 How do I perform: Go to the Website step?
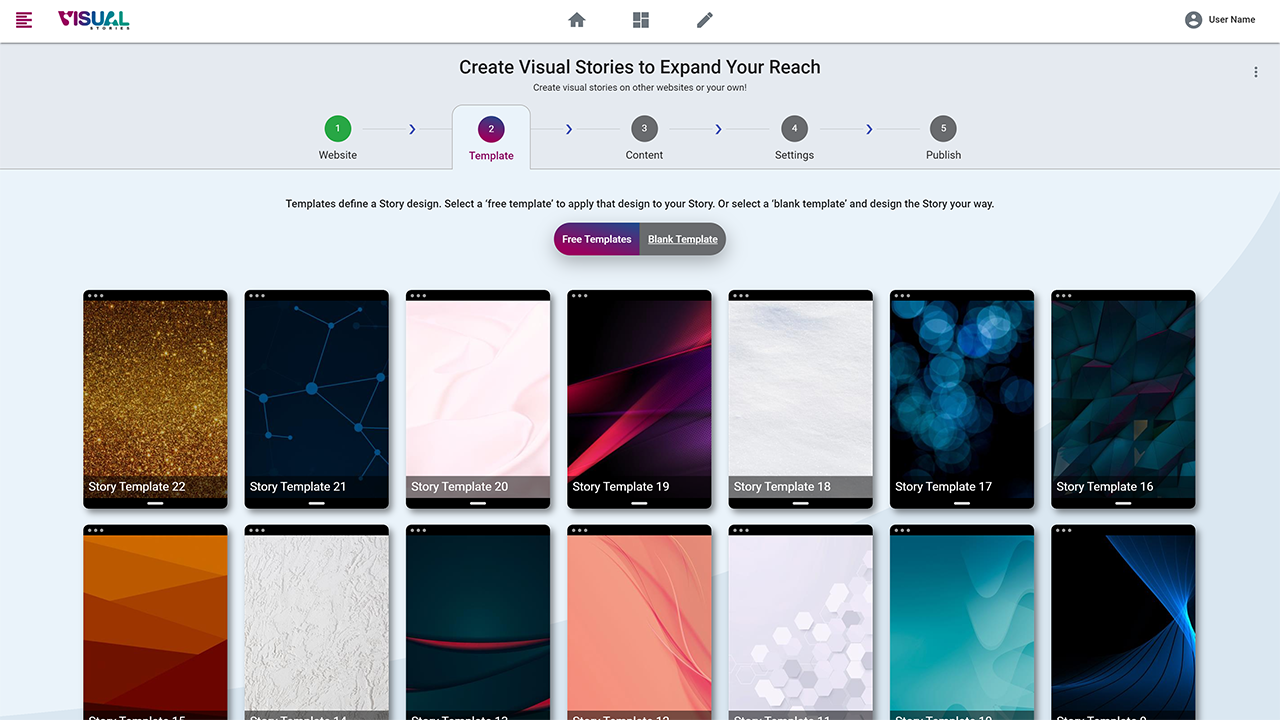pos(338,138)
